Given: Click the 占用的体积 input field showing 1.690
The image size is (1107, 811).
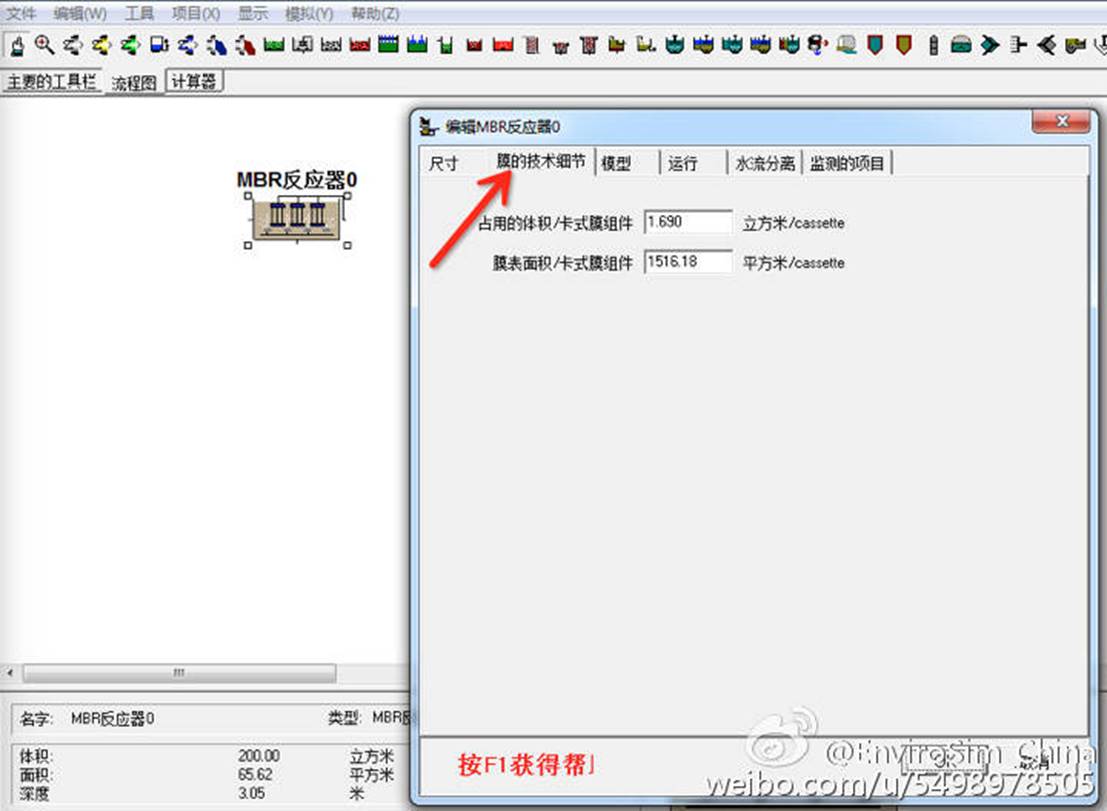Looking at the screenshot, I should pos(688,222).
